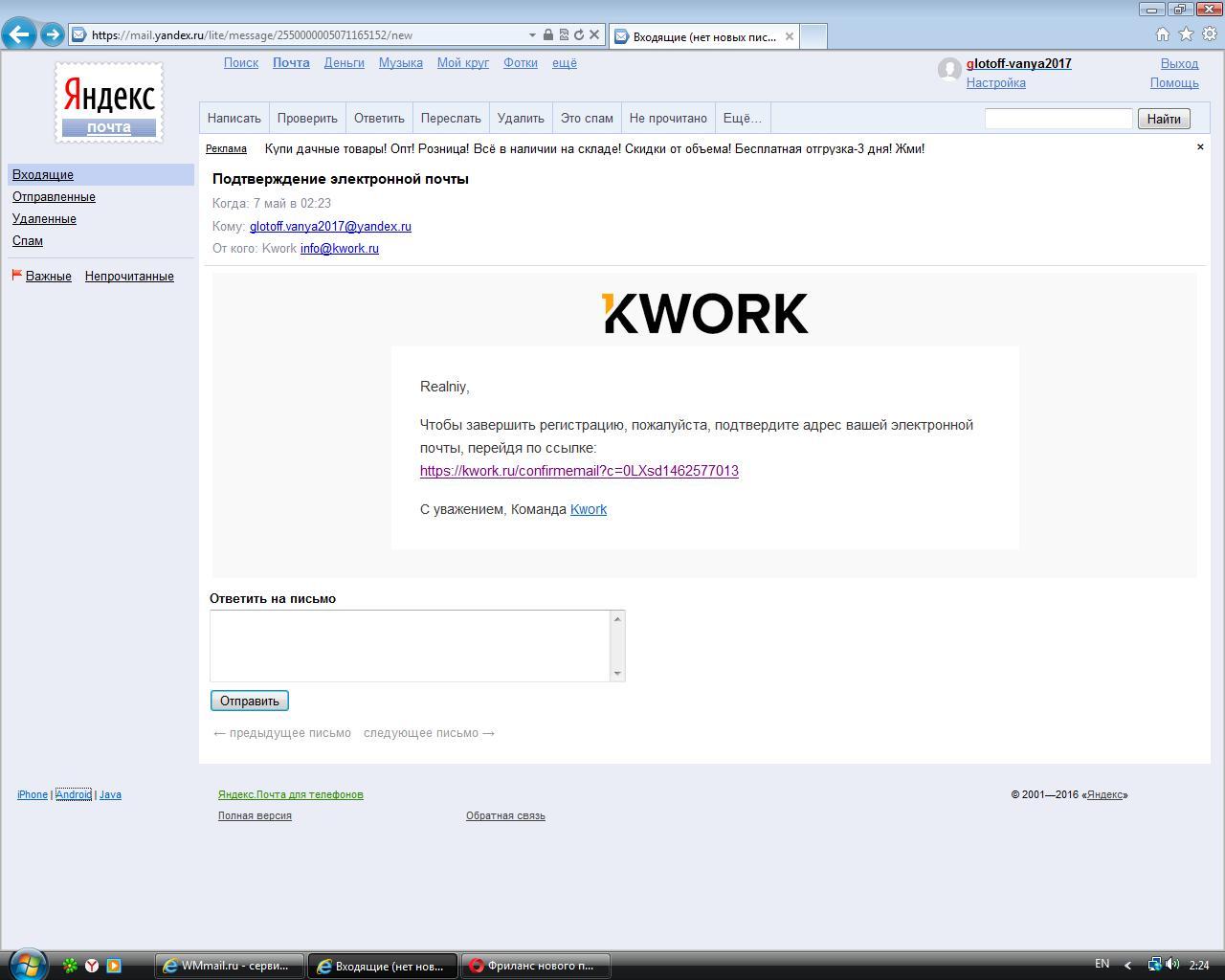Click Удалить to delete the message
1225x980 pixels.
point(521,118)
